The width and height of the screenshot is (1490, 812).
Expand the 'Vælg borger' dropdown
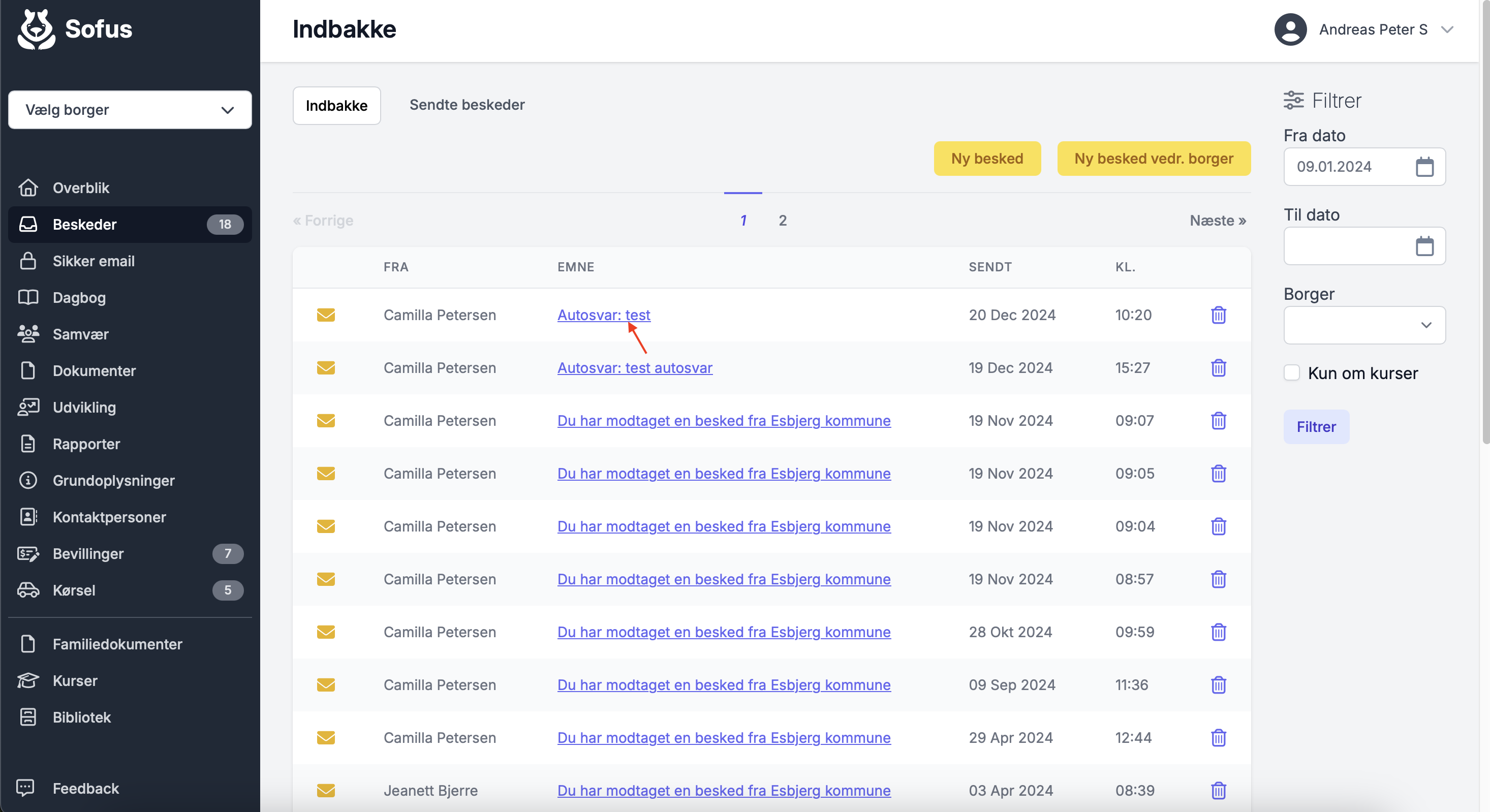pyautogui.click(x=130, y=110)
